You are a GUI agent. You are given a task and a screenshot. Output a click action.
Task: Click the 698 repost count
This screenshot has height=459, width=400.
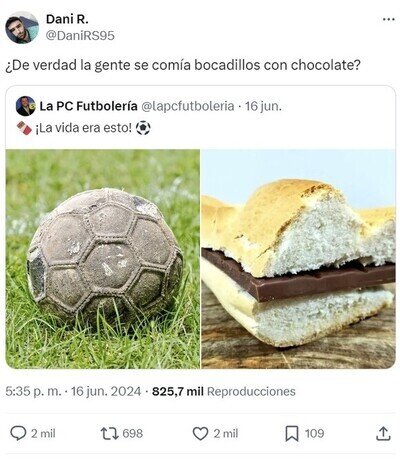[133, 433]
